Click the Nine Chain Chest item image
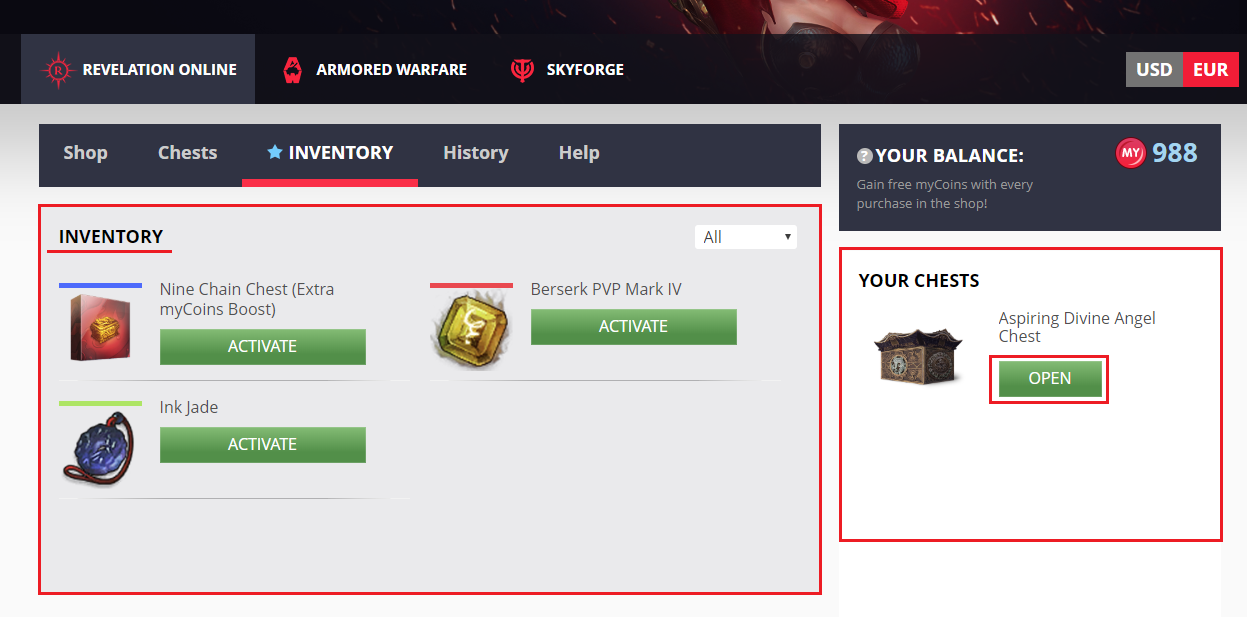Viewport: 1247px width, 617px height. (x=100, y=327)
